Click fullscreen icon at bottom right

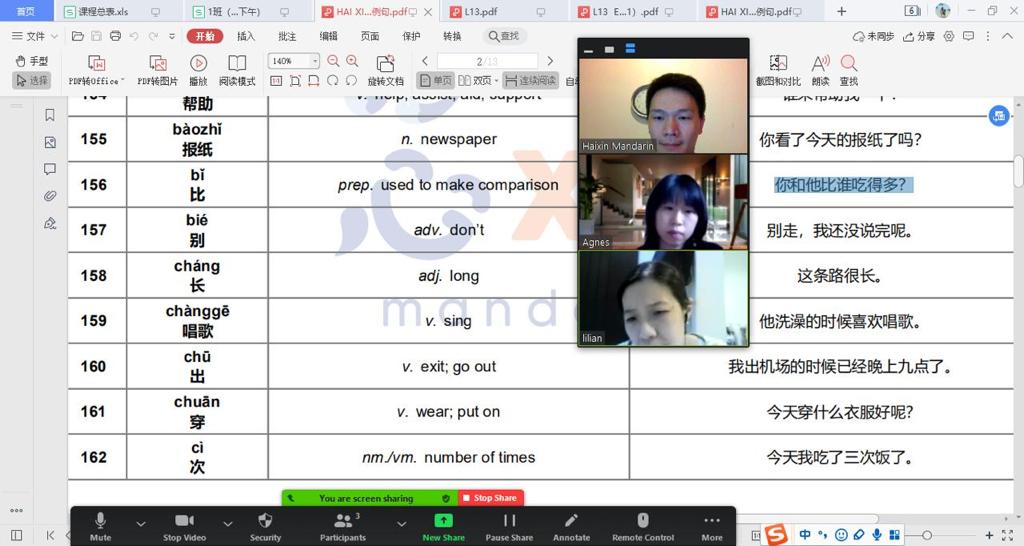[x=1008, y=535]
